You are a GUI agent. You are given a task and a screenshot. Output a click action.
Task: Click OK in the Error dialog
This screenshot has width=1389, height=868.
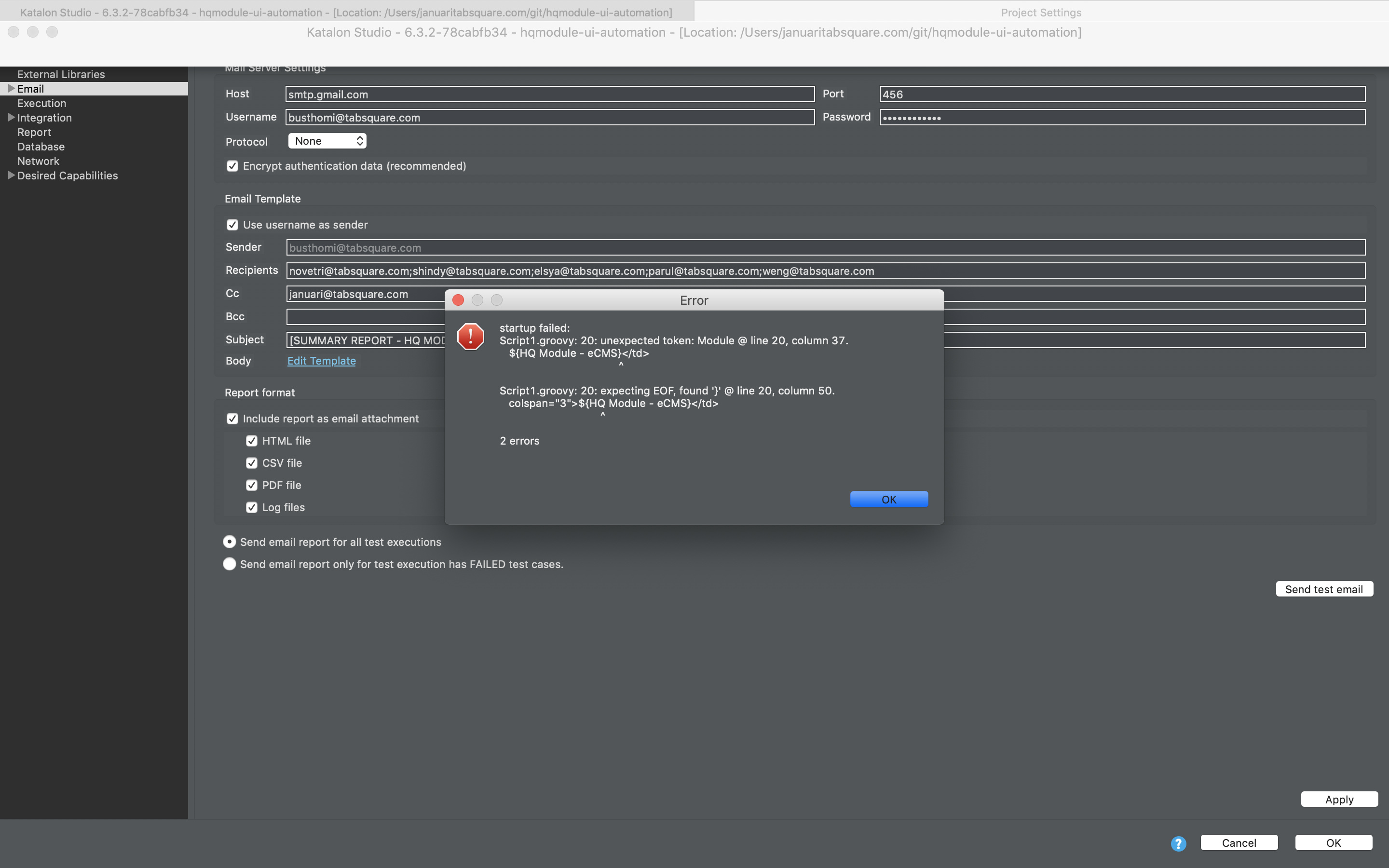tap(888, 499)
